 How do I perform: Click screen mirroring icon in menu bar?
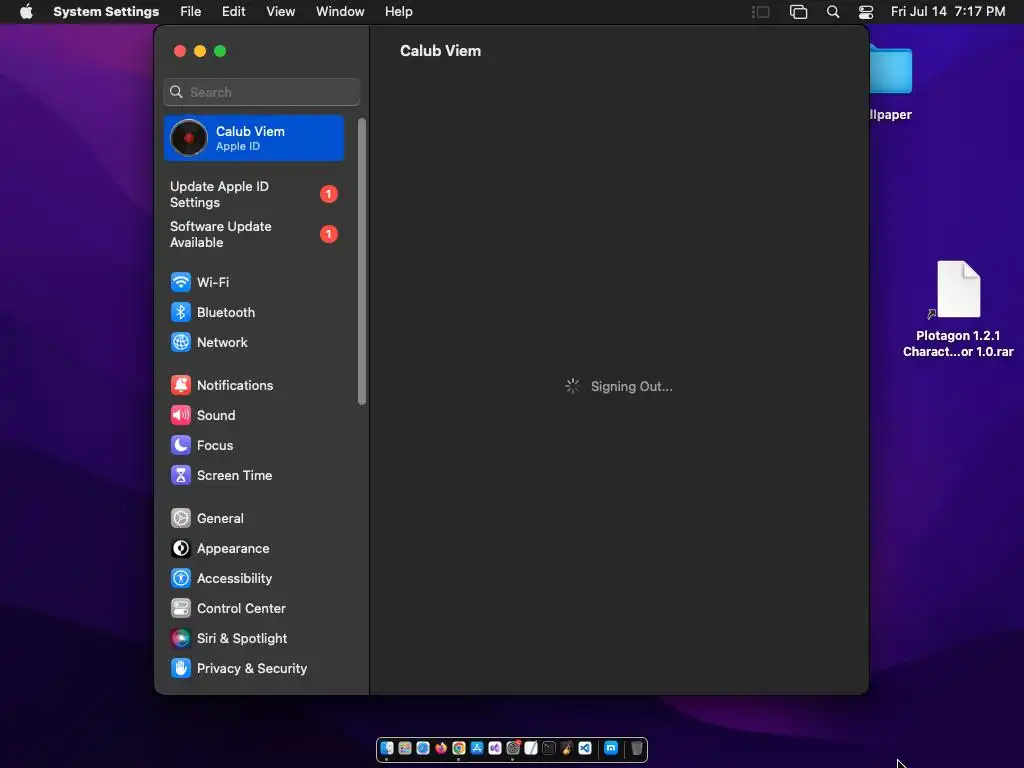click(798, 12)
